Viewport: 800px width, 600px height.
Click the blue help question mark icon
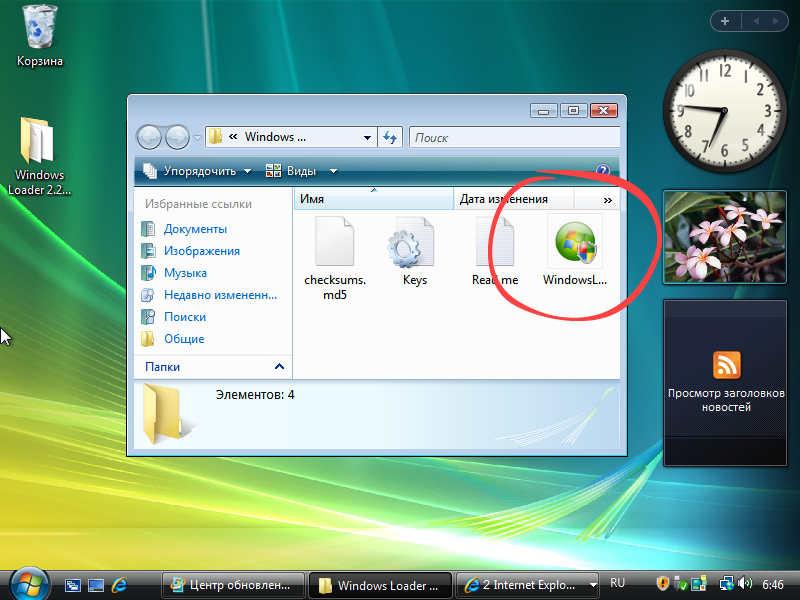(x=603, y=170)
